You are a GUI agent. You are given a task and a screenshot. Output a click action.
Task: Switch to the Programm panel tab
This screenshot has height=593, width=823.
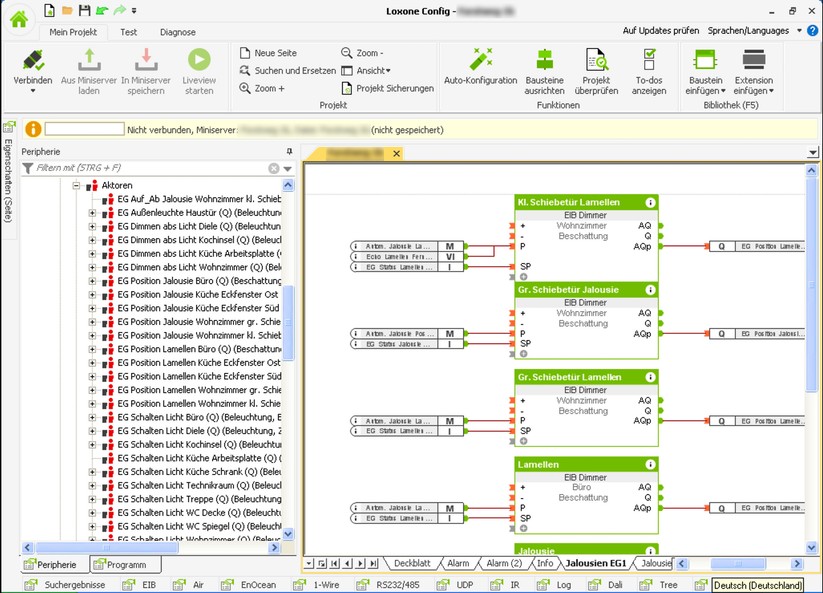tap(126, 565)
